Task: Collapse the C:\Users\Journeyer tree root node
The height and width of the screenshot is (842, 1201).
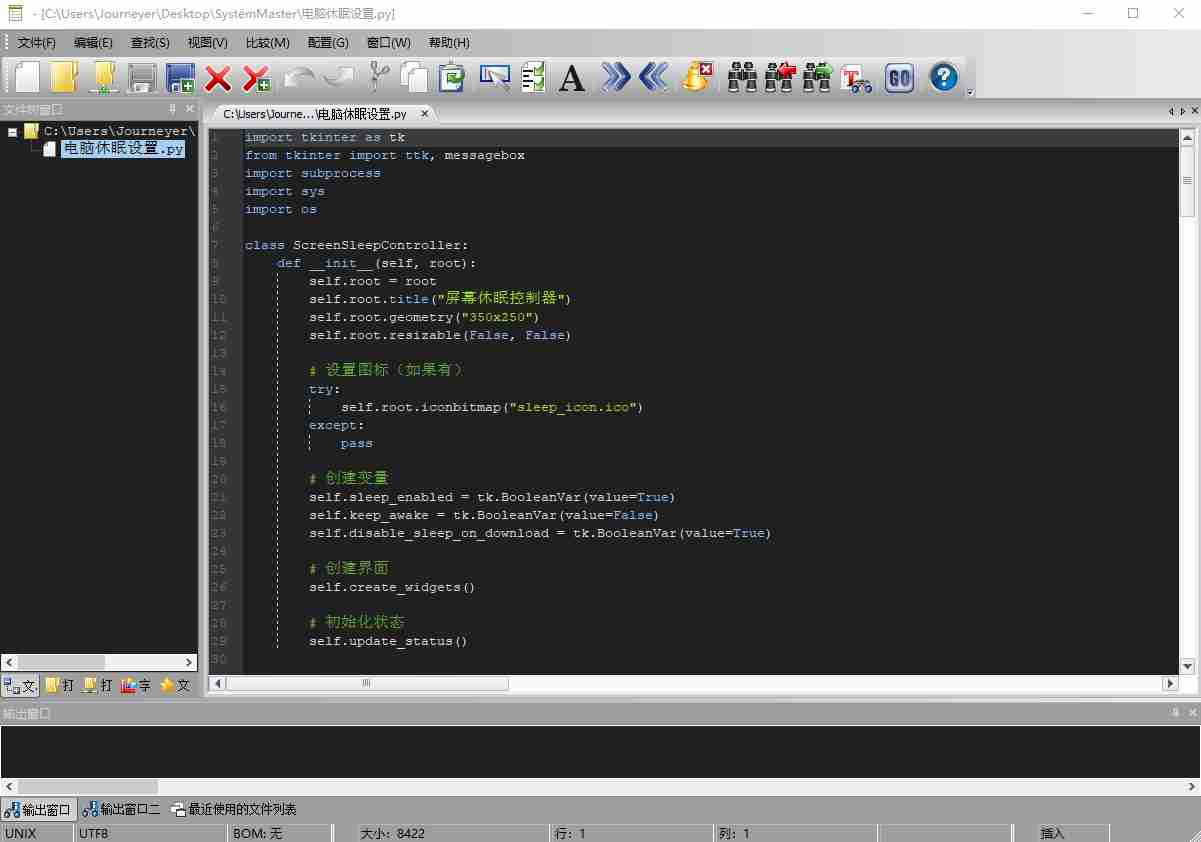Action: (13, 131)
